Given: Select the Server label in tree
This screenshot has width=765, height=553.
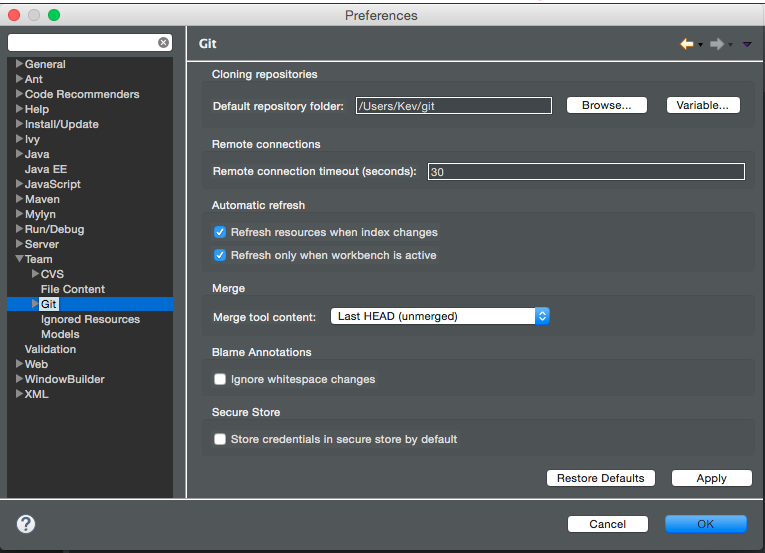Looking at the screenshot, I should (x=41, y=244).
